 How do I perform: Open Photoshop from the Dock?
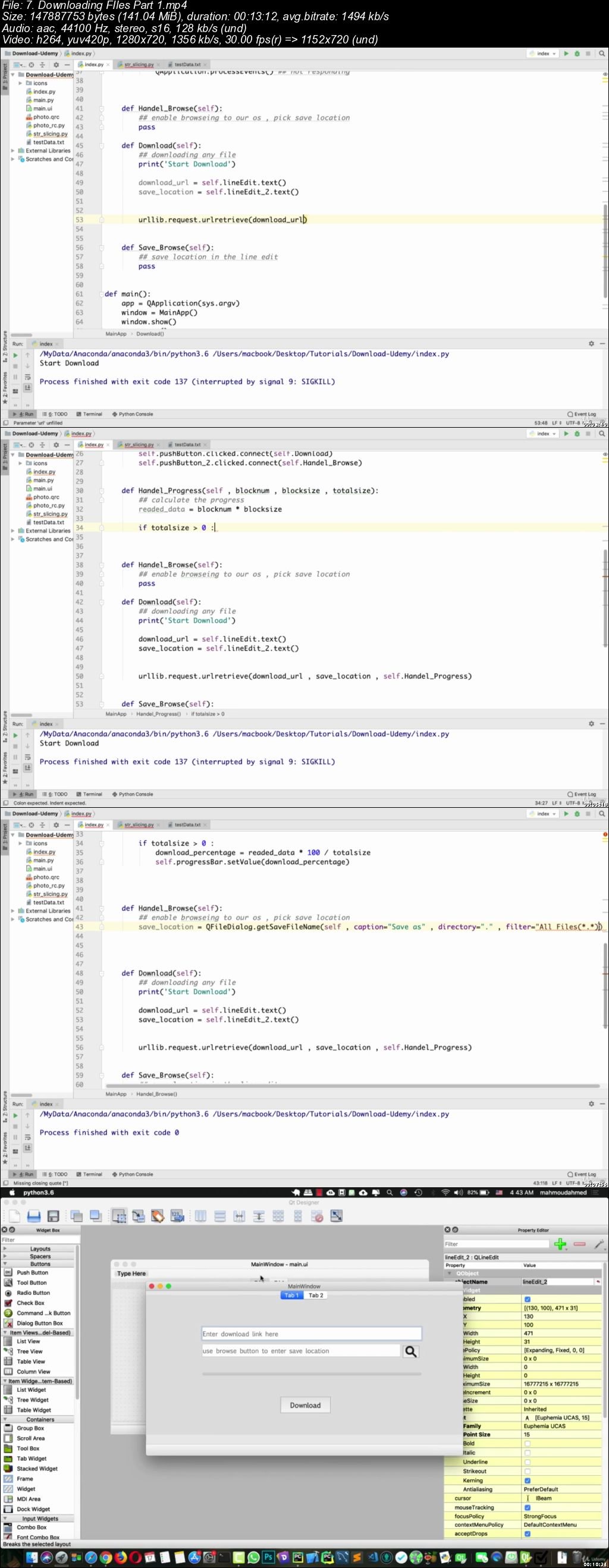pos(268,1558)
